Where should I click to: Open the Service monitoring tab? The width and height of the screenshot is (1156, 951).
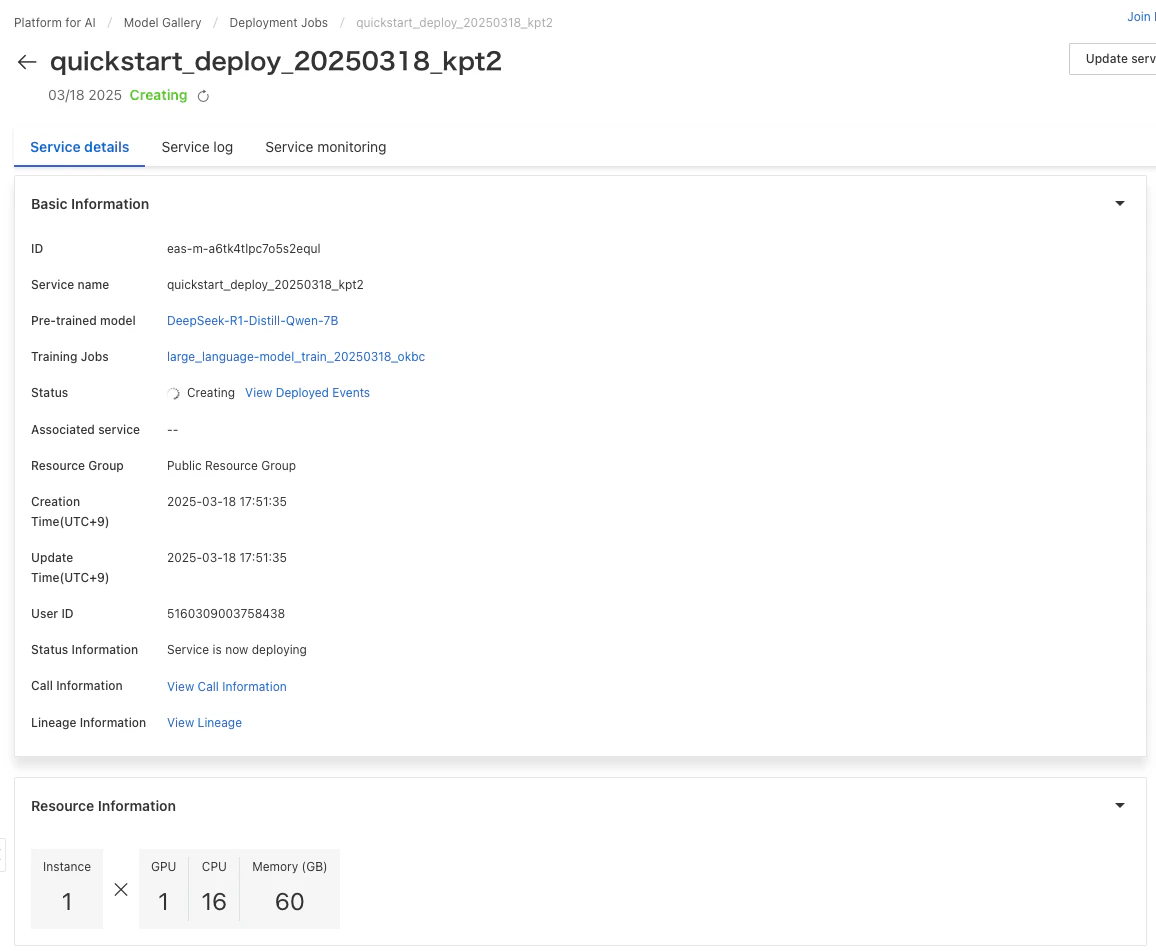pos(325,147)
